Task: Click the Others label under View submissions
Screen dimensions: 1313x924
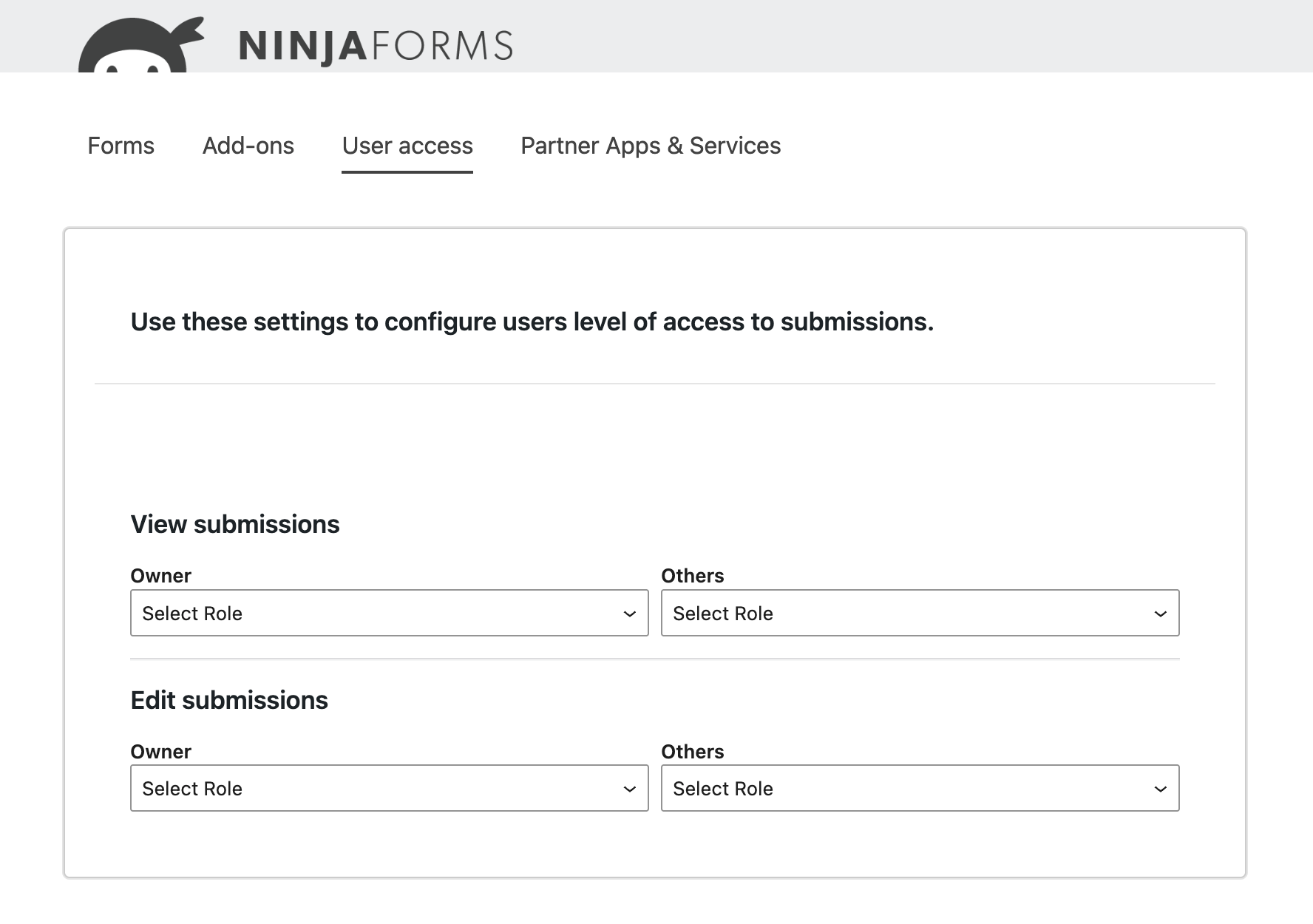Action: [692, 576]
